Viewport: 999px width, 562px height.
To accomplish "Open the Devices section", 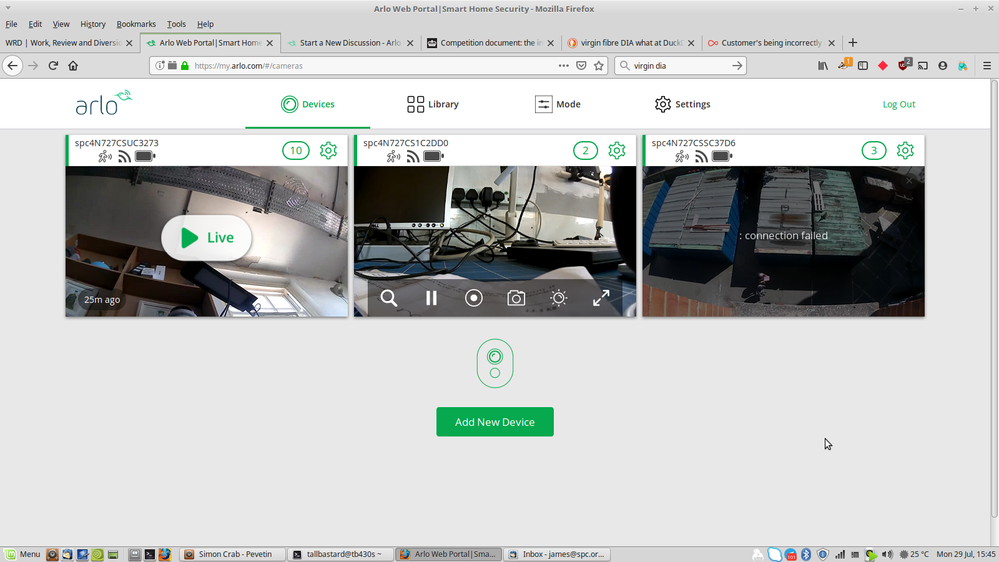I will (x=308, y=104).
